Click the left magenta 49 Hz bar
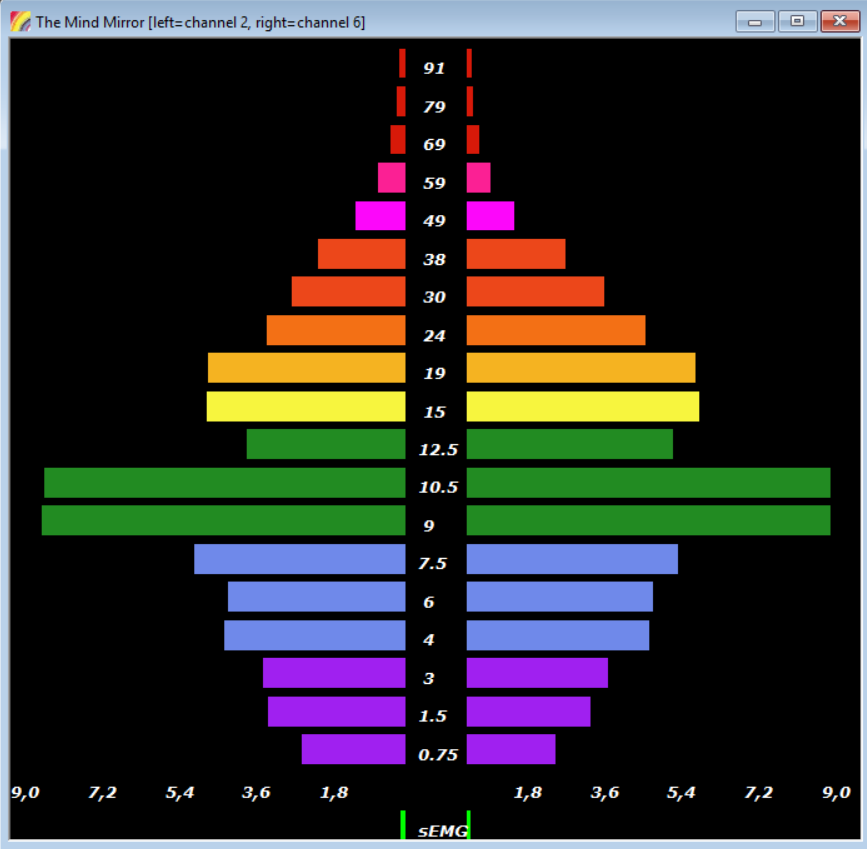The image size is (867, 849). coord(380,216)
